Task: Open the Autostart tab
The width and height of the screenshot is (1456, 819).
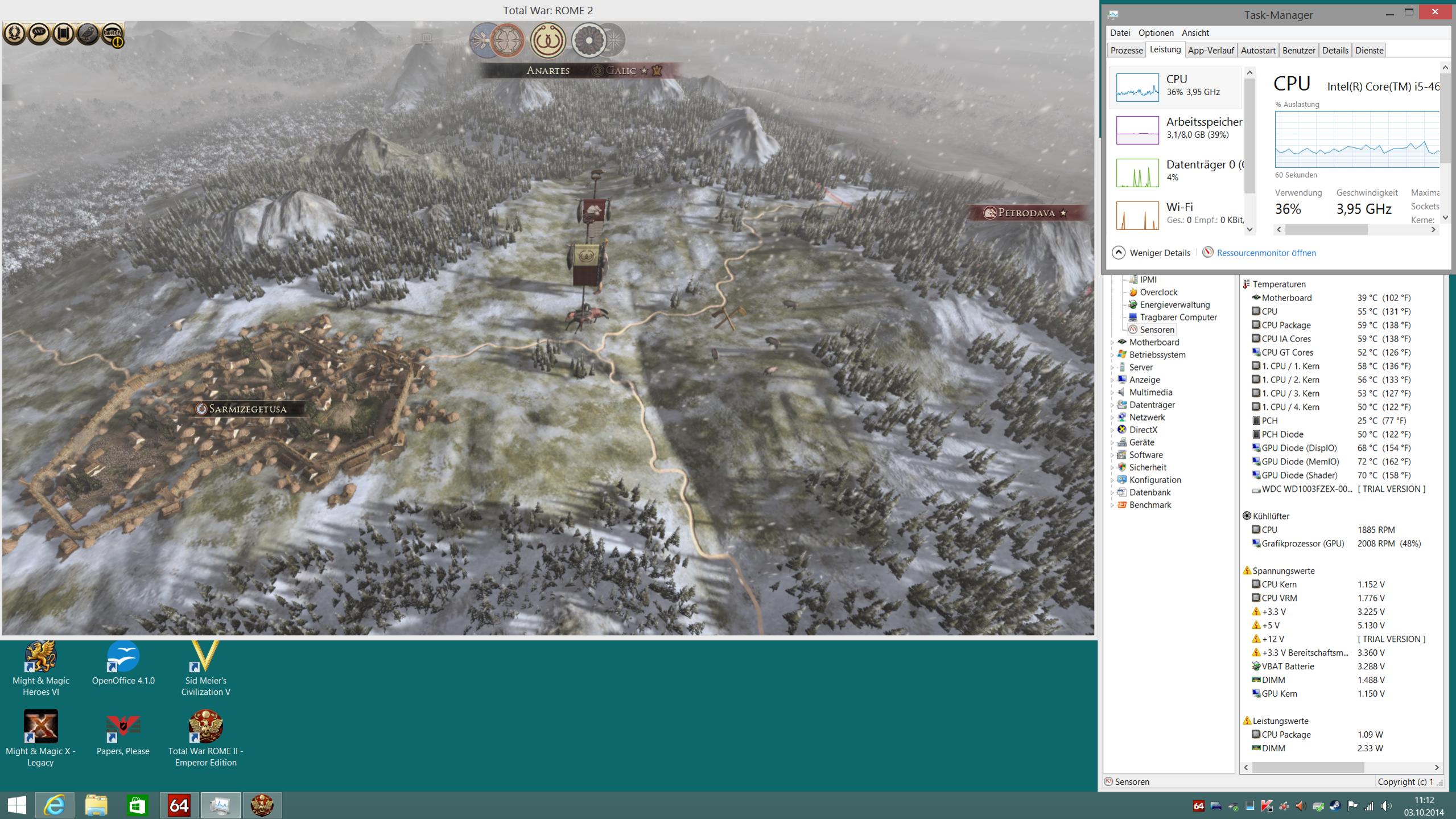Action: [1257, 50]
